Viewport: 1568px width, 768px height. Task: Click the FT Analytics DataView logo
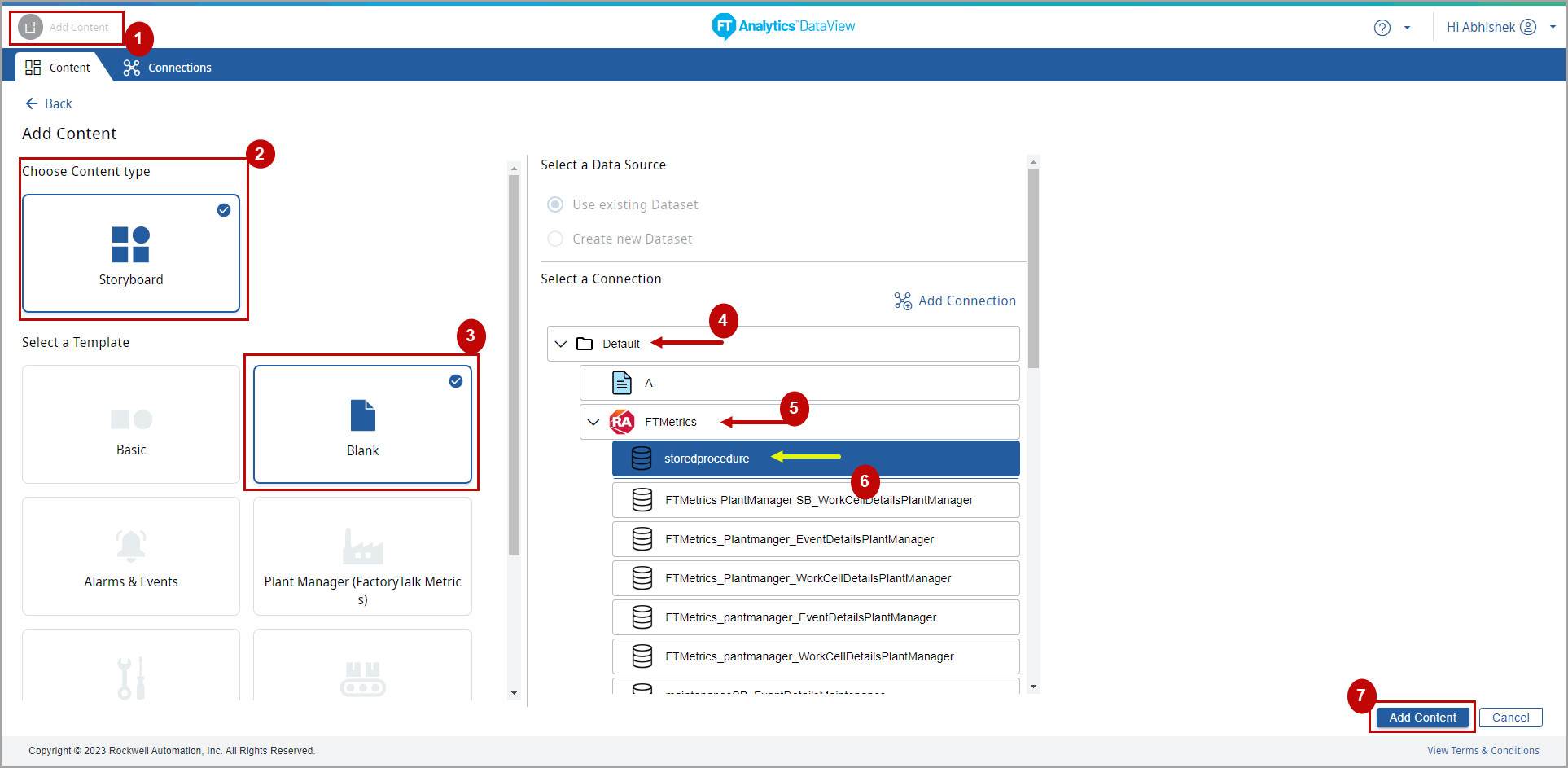[x=783, y=26]
